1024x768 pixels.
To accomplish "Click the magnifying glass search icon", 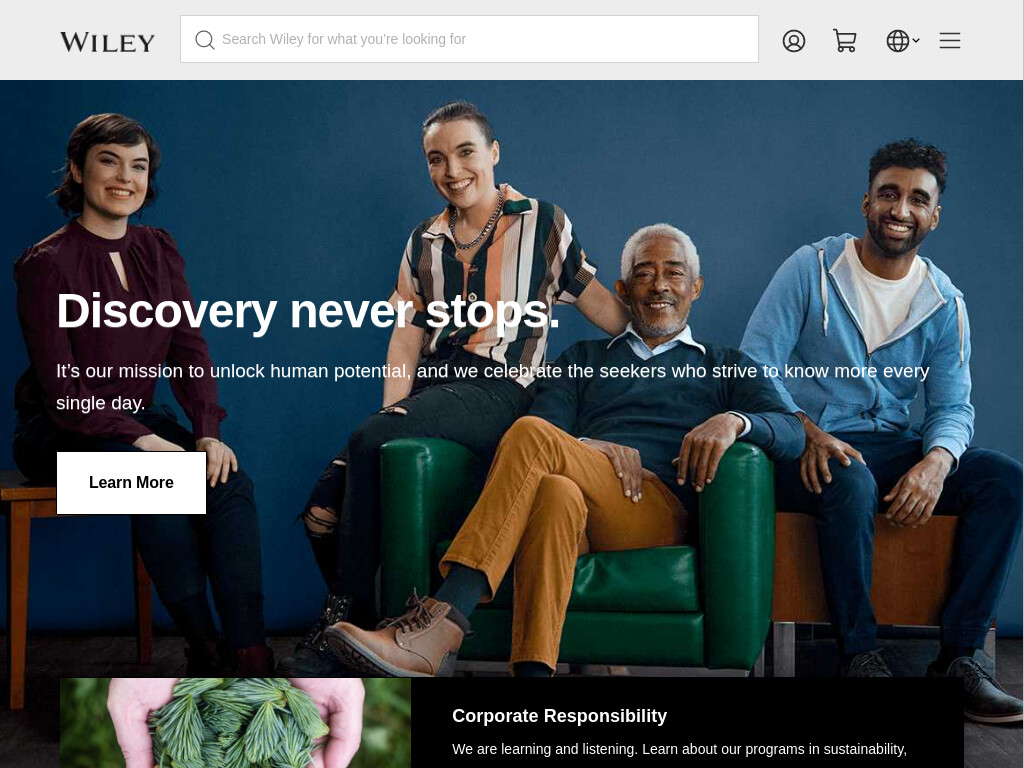I will tap(204, 40).
